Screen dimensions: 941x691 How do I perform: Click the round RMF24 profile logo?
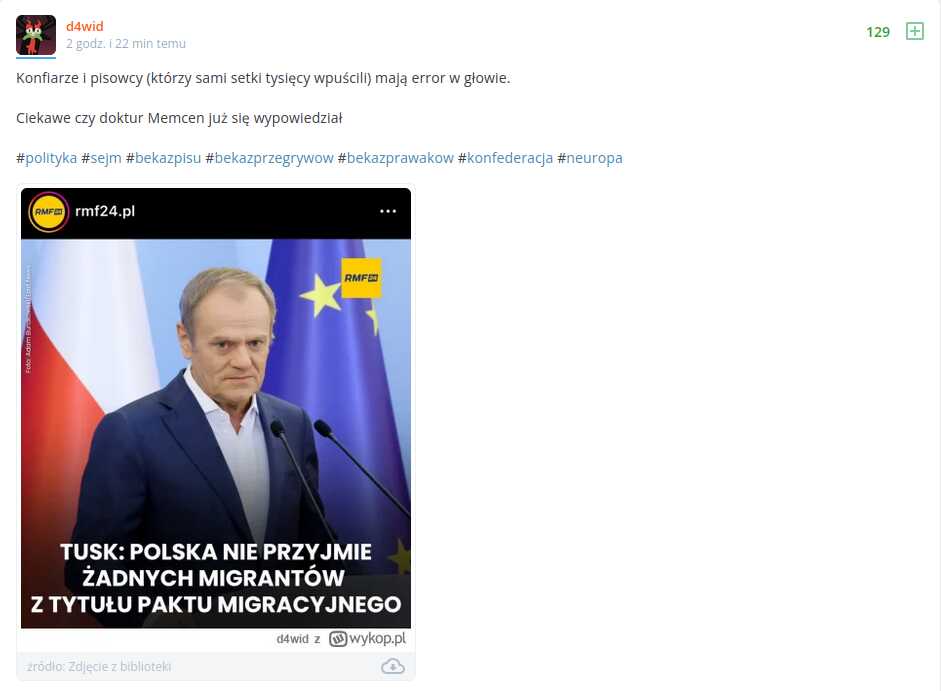49,211
